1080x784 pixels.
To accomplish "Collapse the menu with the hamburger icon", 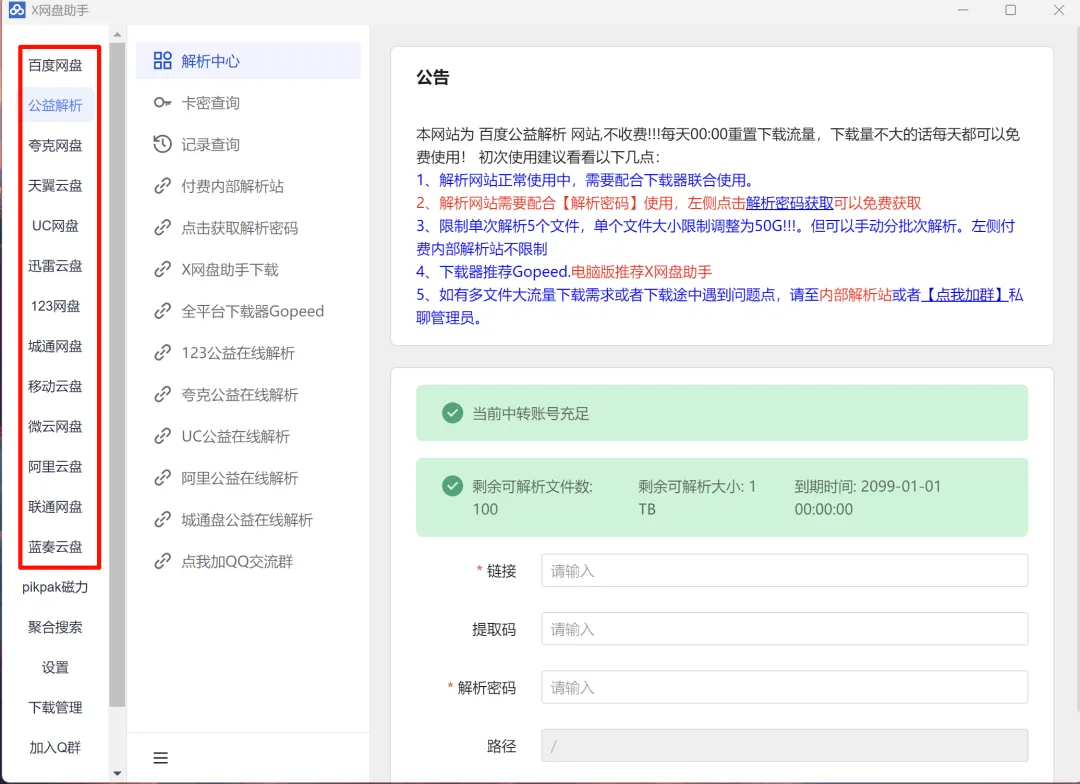I will click(160, 758).
